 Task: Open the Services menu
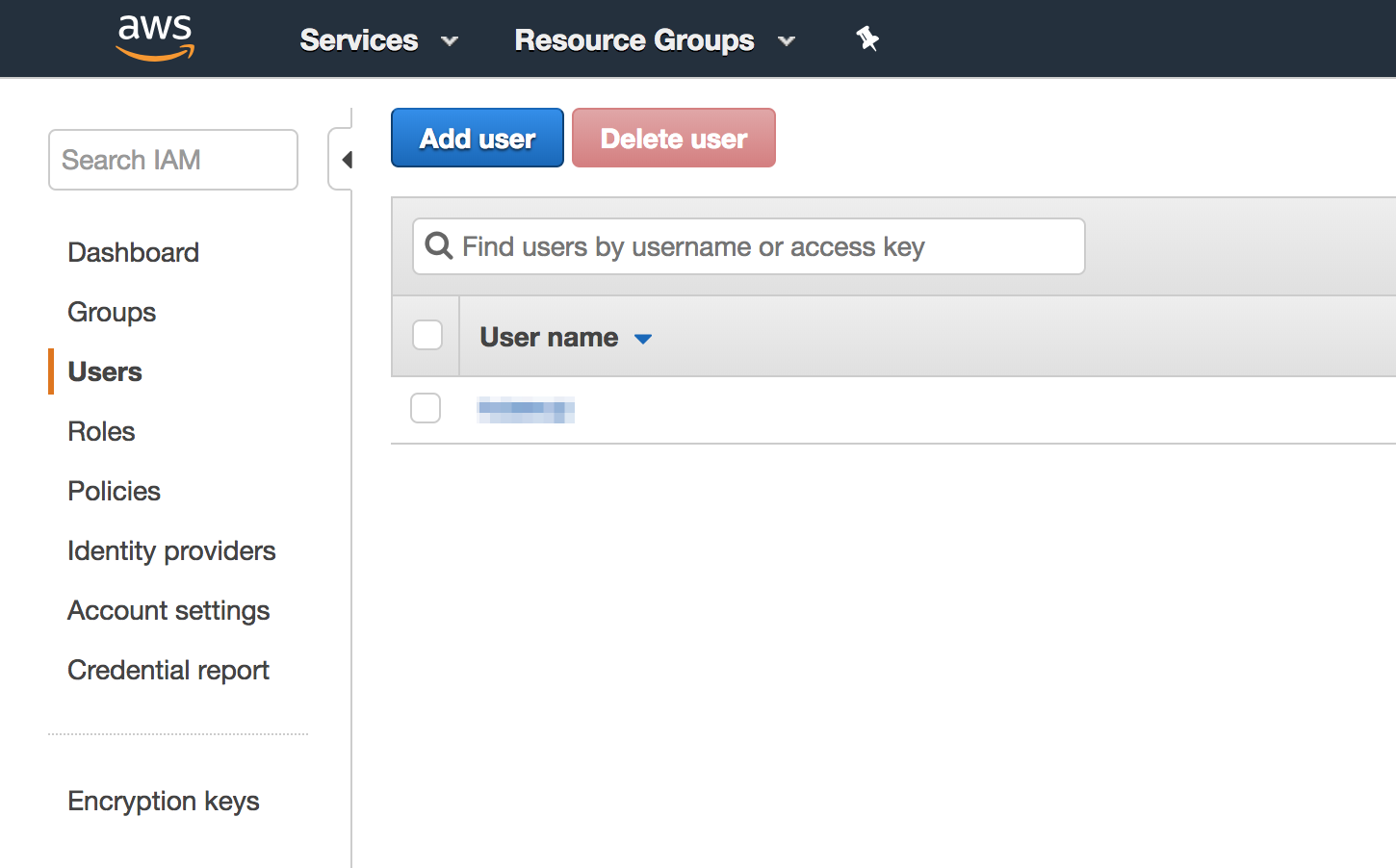coord(359,40)
